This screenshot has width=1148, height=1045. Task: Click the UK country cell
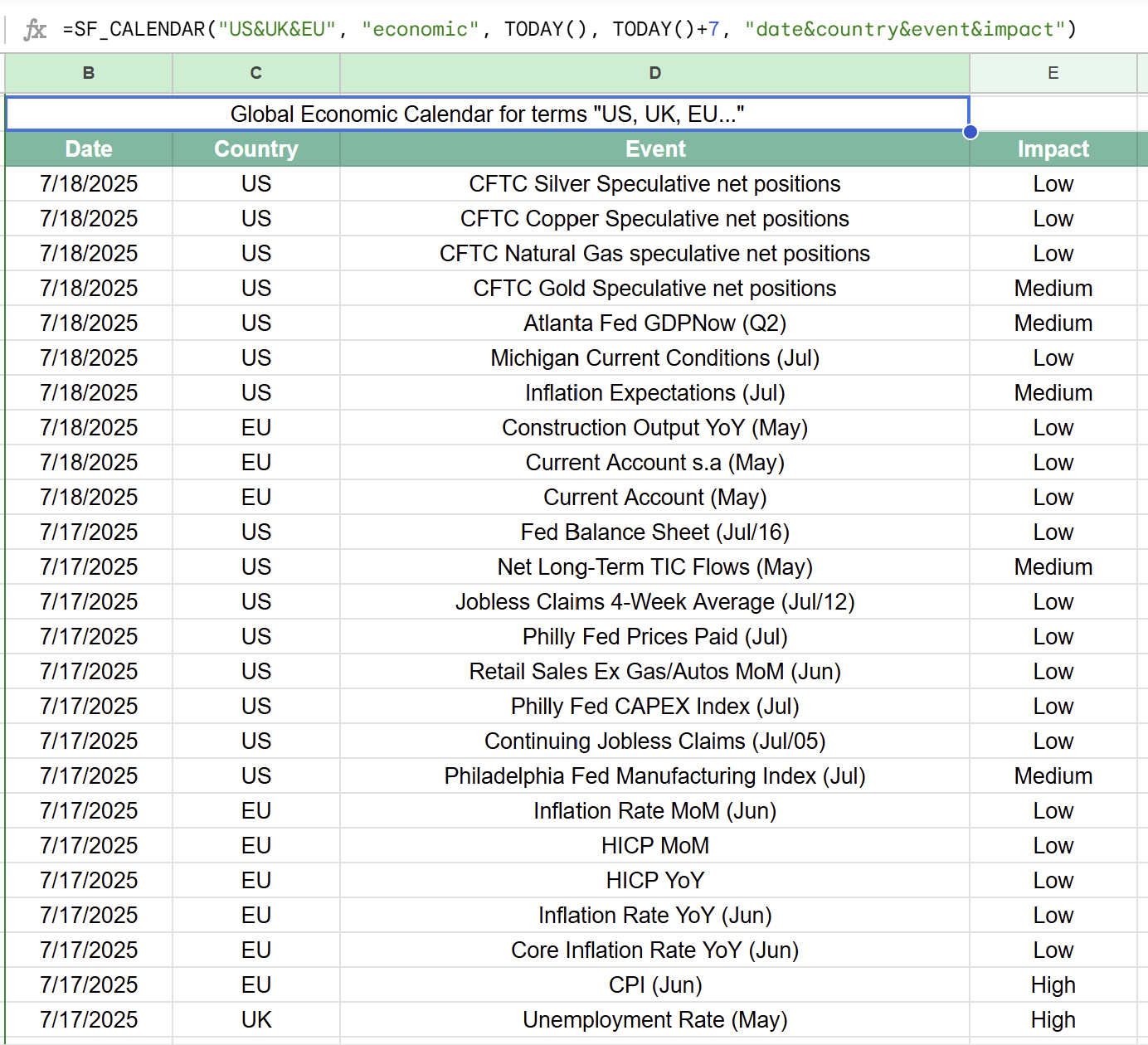click(x=256, y=1020)
